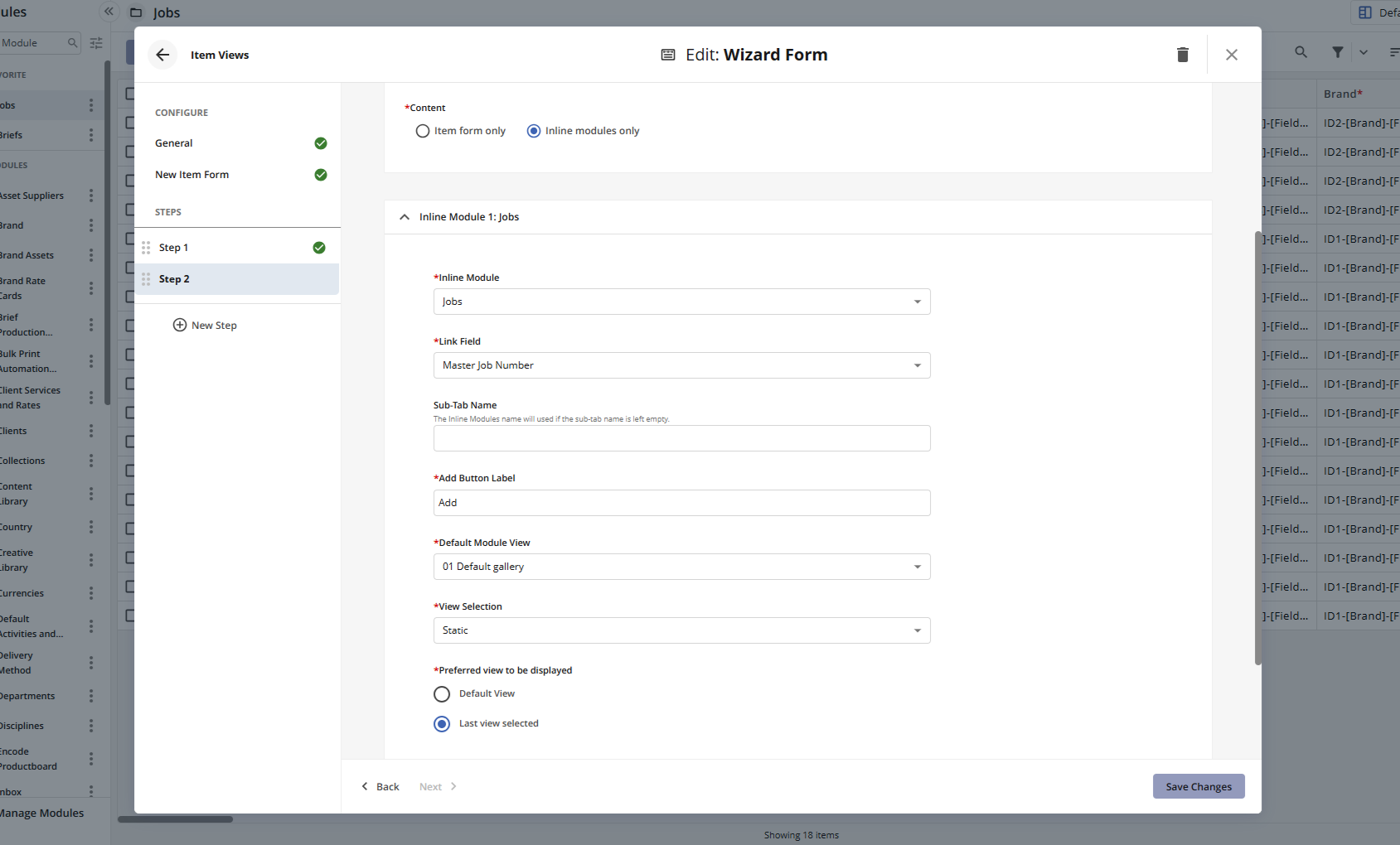1400x845 pixels.
Task: Open the search magnifier in Jobs toolbar
Action: 1301,52
